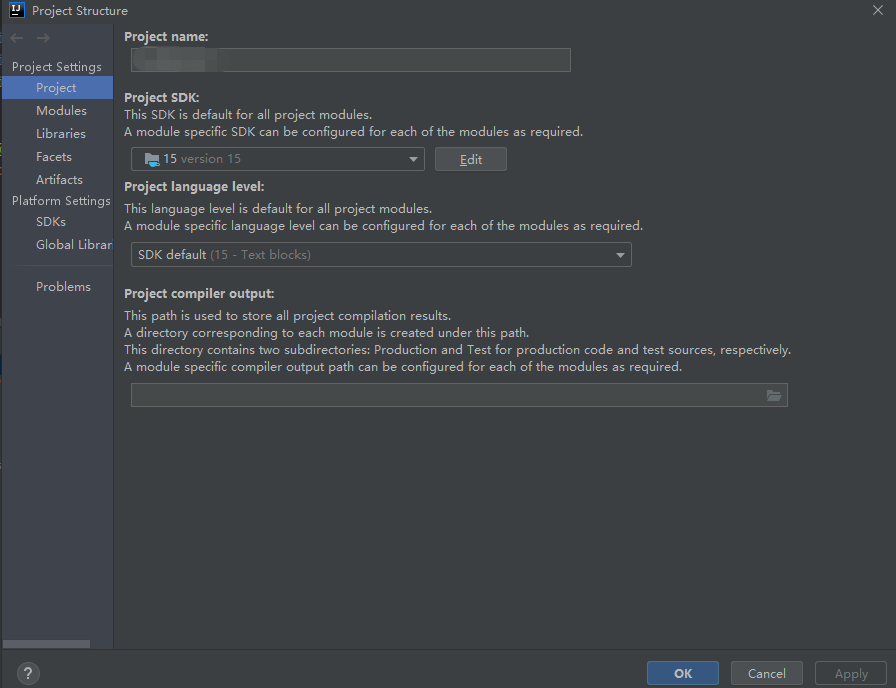This screenshot has width=896, height=688.
Task: Show Global Libraries section
Action: click(74, 245)
